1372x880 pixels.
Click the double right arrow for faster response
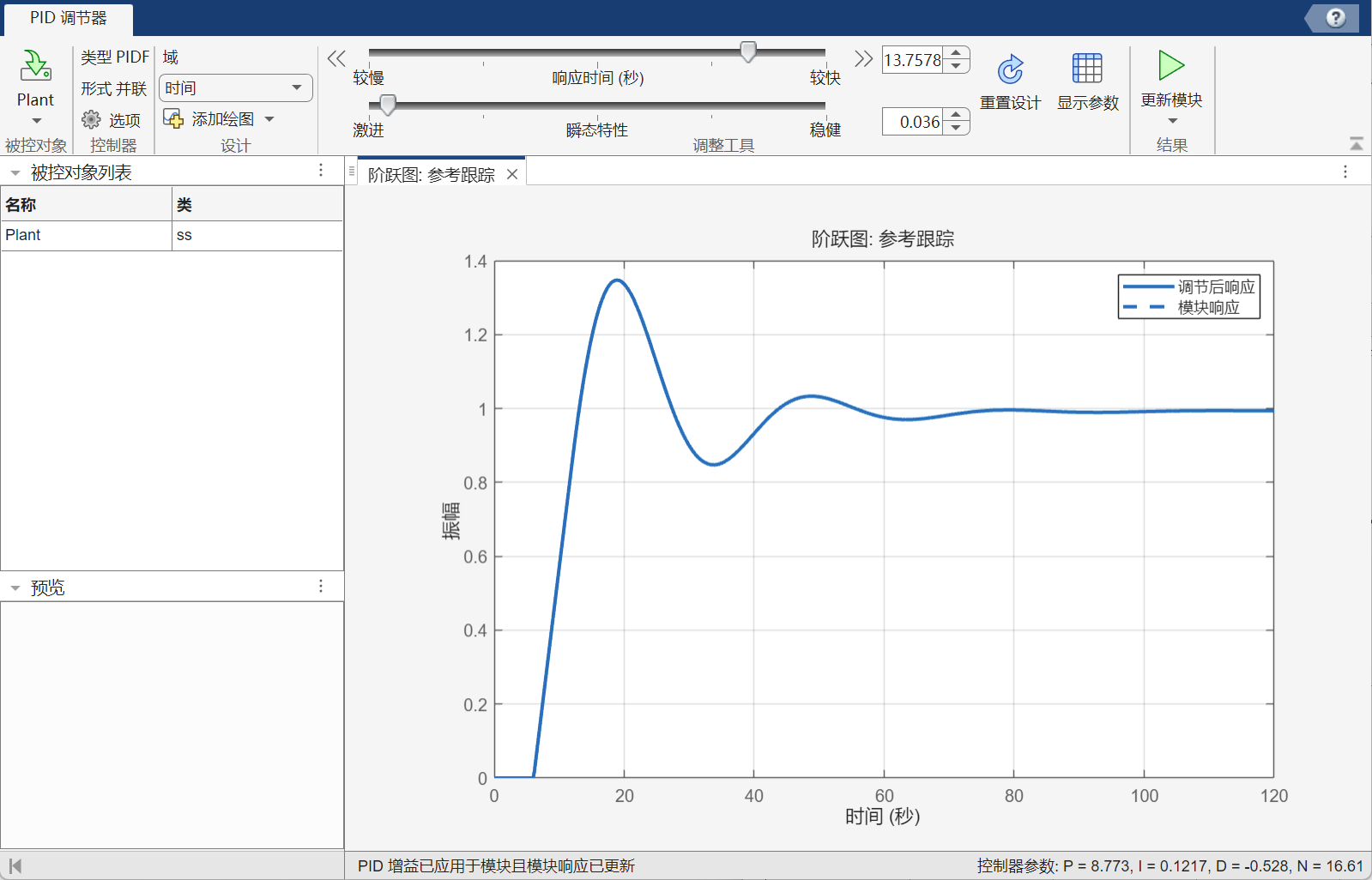[863, 58]
